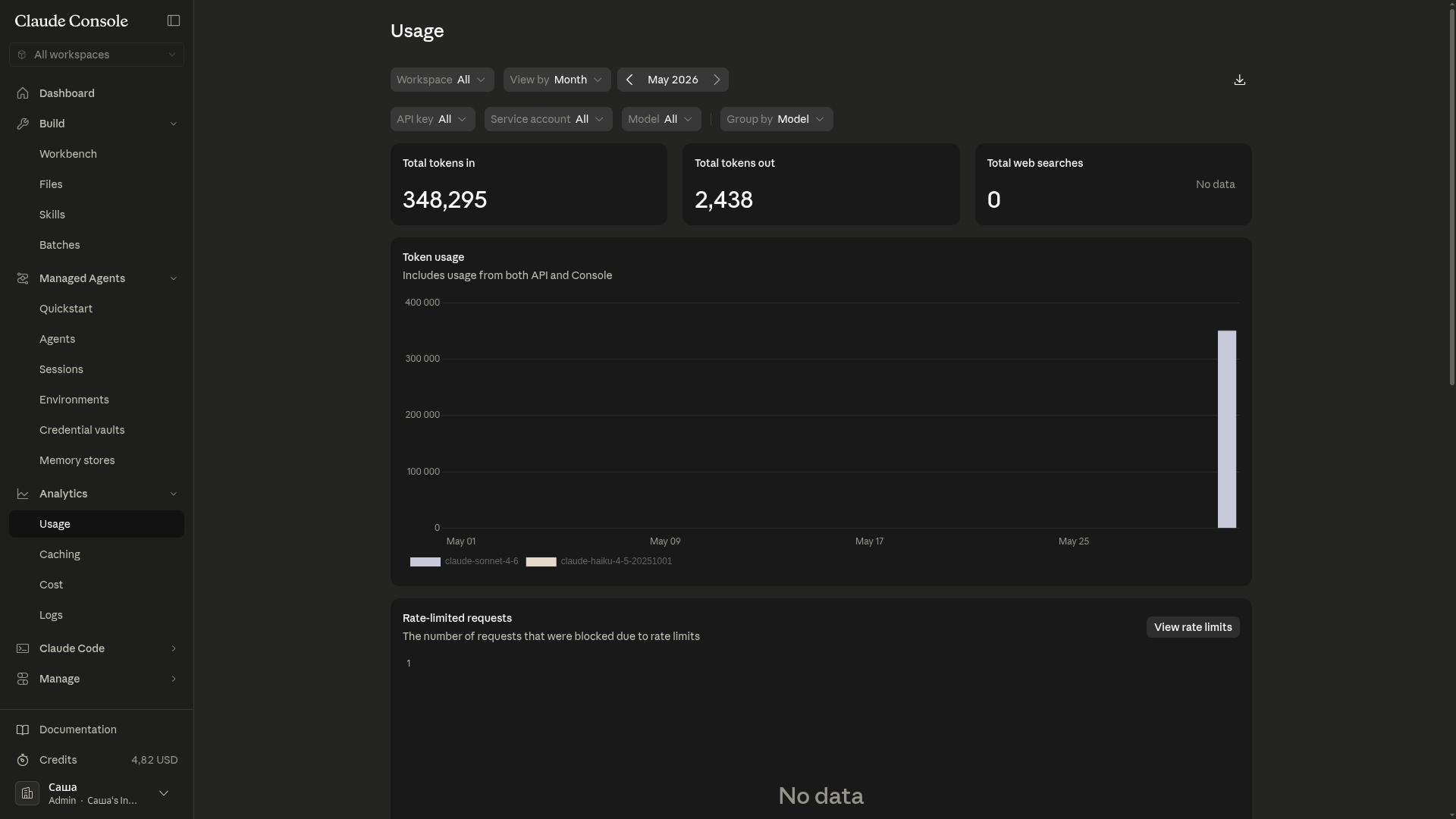Open the View by Month dropdown
The height and width of the screenshot is (819, 1456).
click(557, 80)
